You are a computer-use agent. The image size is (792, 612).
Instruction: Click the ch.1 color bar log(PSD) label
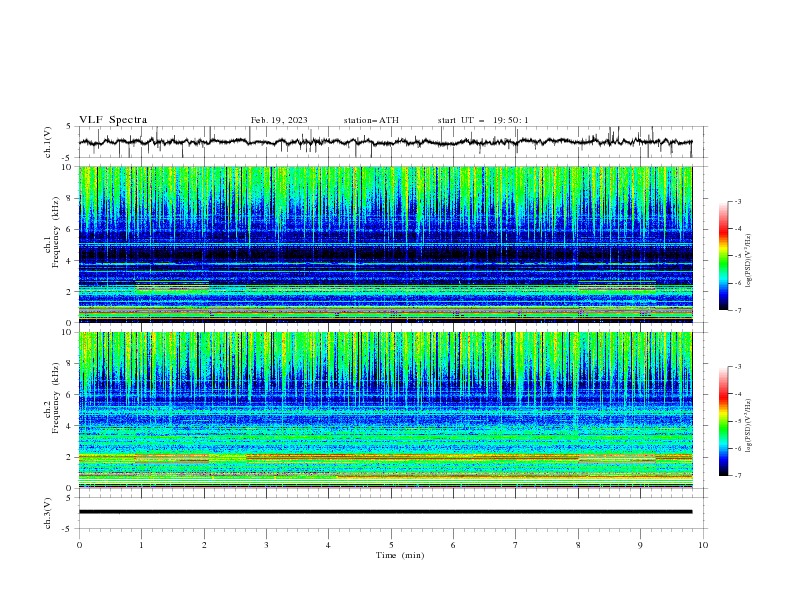748,261
